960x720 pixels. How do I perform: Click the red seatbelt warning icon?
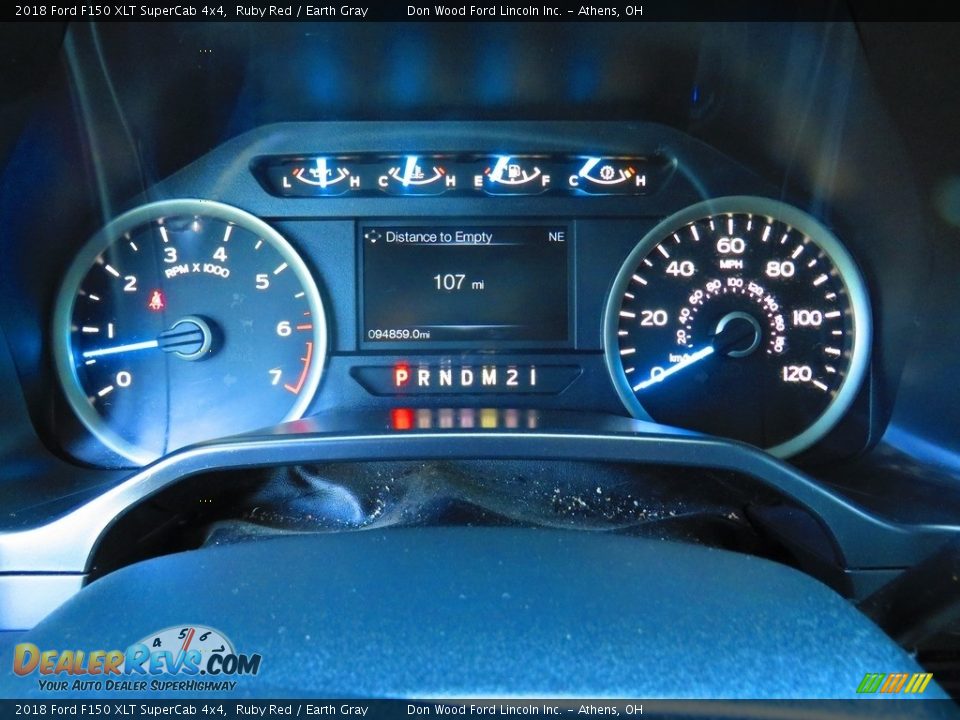[x=156, y=299]
